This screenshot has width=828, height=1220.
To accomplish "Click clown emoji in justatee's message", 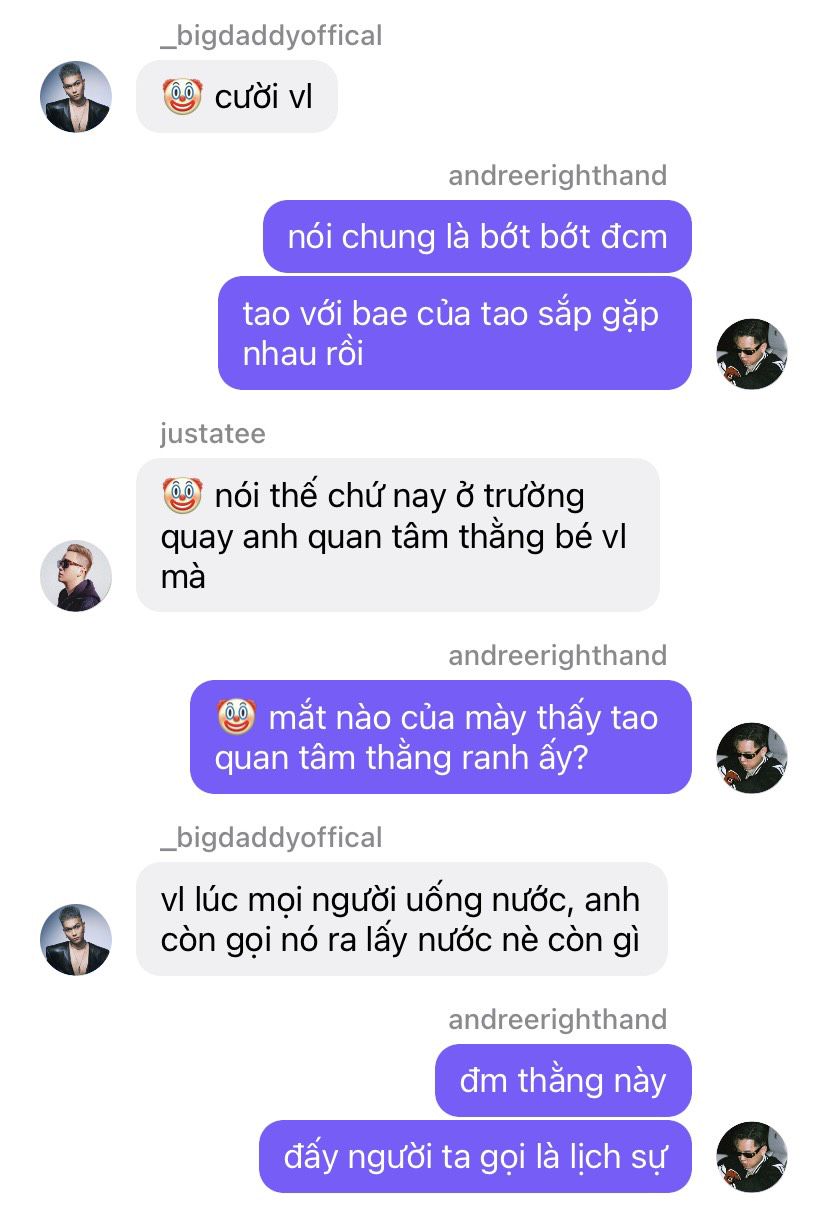I will tap(182, 496).
